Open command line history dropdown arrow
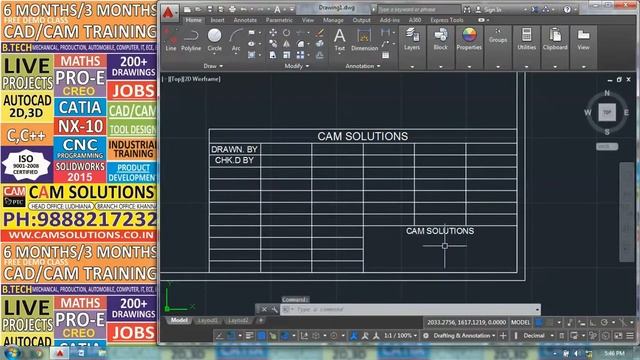The height and width of the screenshot is (360, 640). [537, 310]
